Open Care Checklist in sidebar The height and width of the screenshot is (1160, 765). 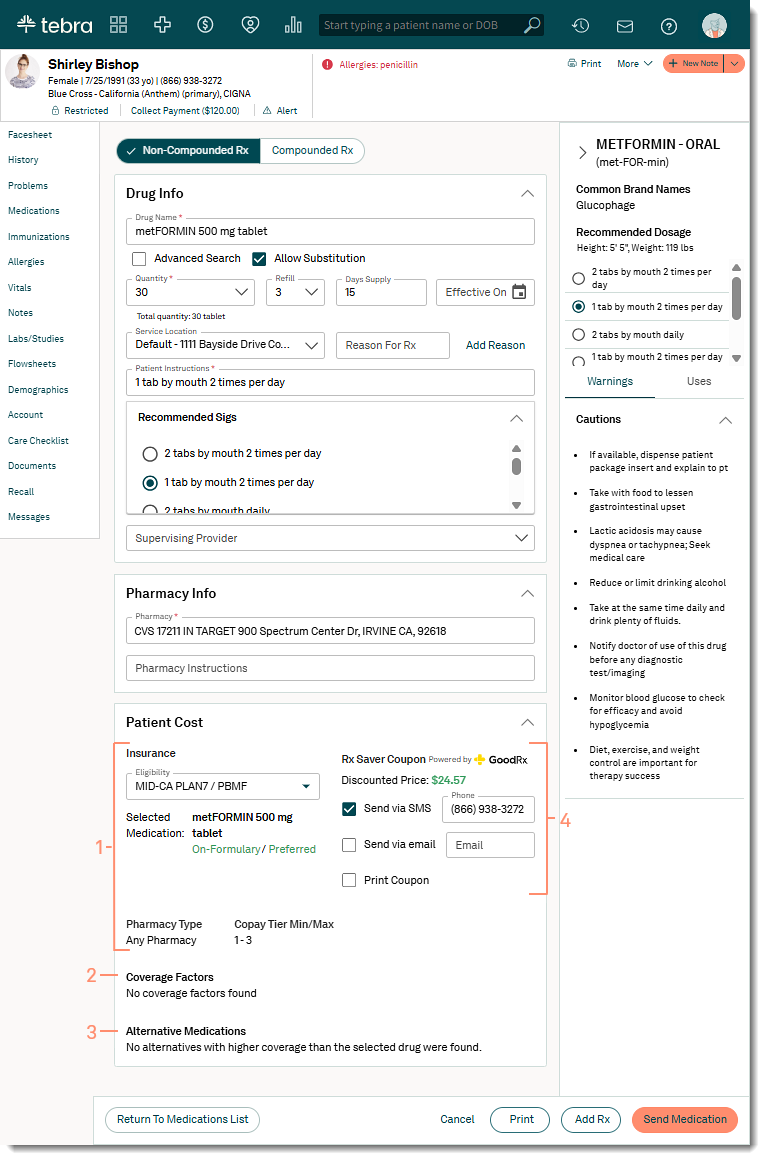point(38,441)
